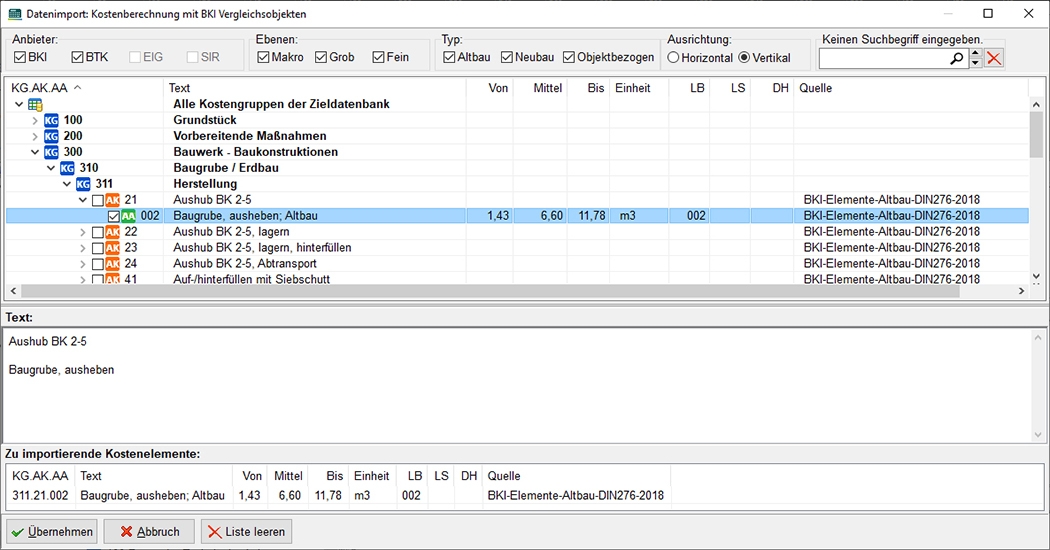Toggle the BKI provider checkbox
The image size is (1050, 550).
19,58
